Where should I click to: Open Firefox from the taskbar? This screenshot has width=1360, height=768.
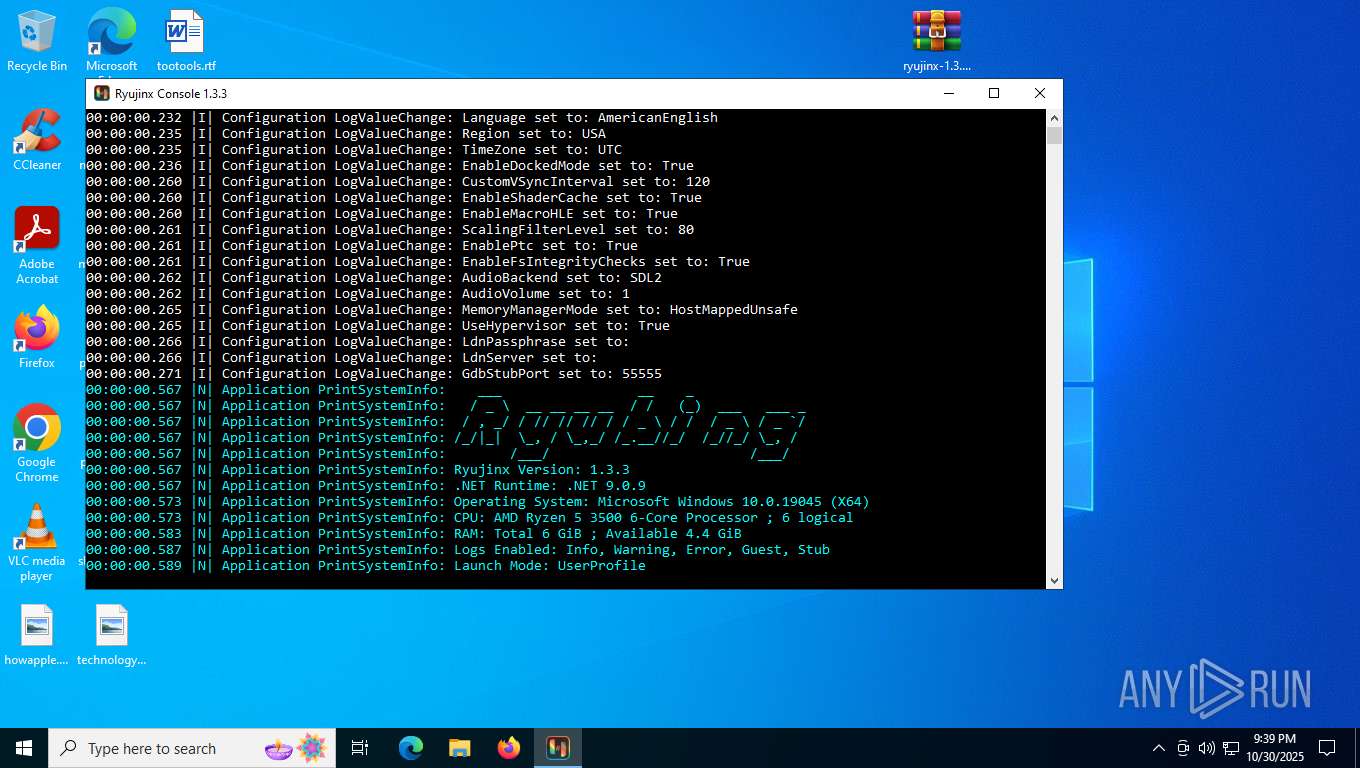509,748
